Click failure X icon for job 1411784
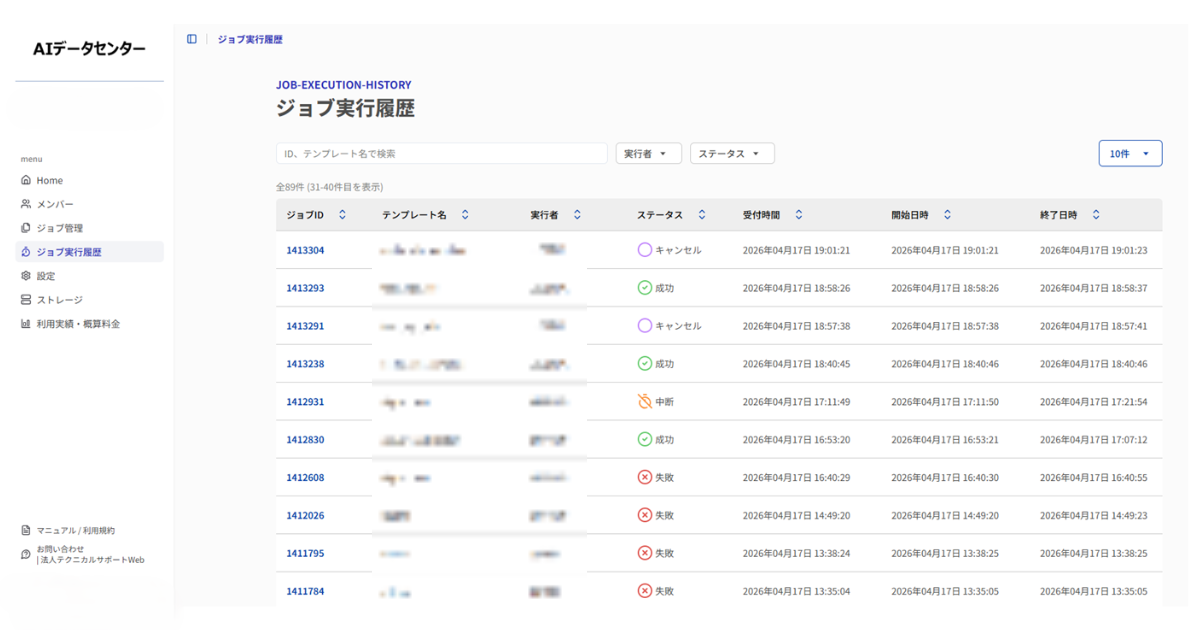The width and height of the screenshot is (1200, 630). [x=645, y=591]
